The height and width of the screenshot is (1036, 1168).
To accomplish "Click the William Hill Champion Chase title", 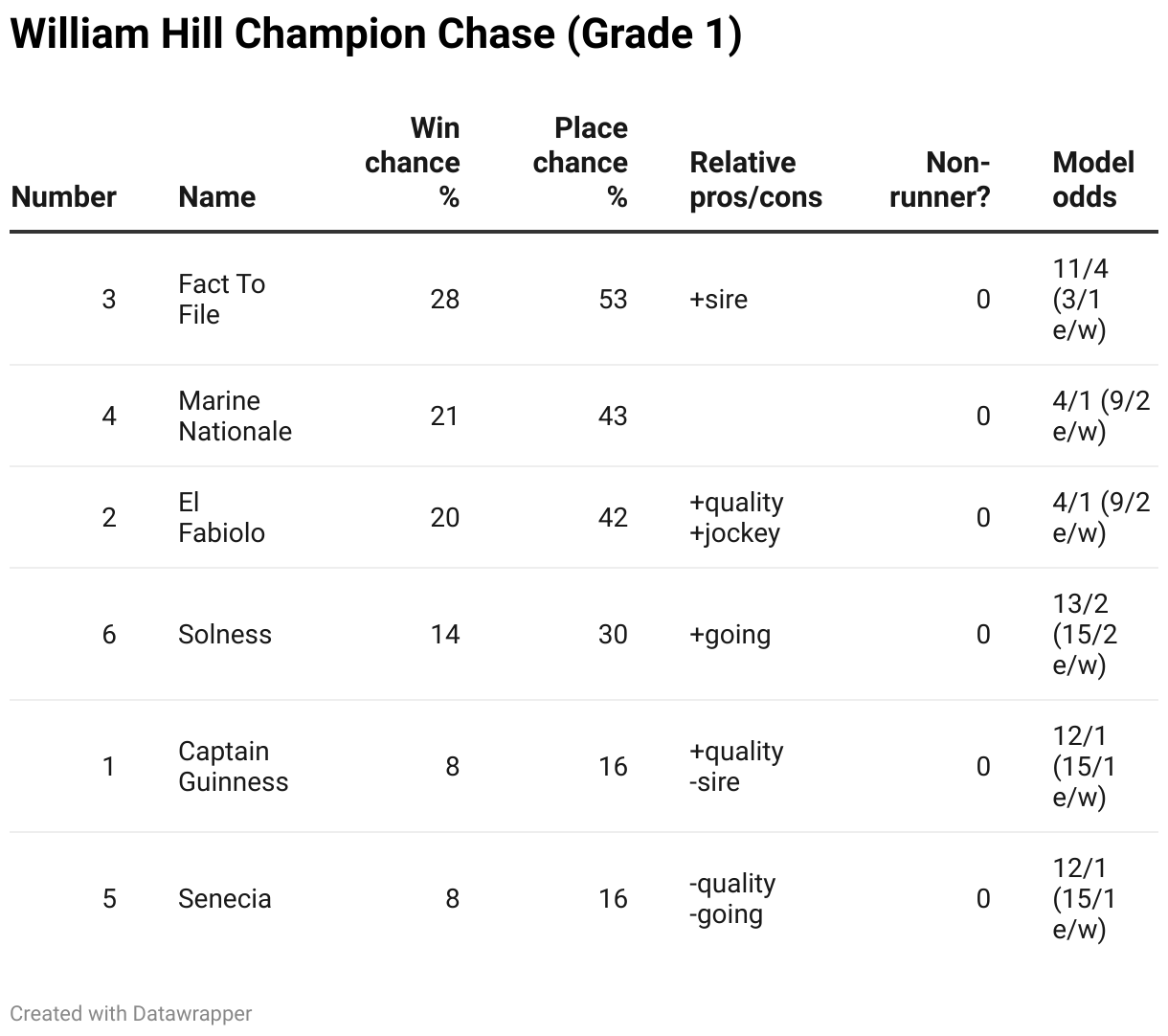I will [x=375, y=35].
